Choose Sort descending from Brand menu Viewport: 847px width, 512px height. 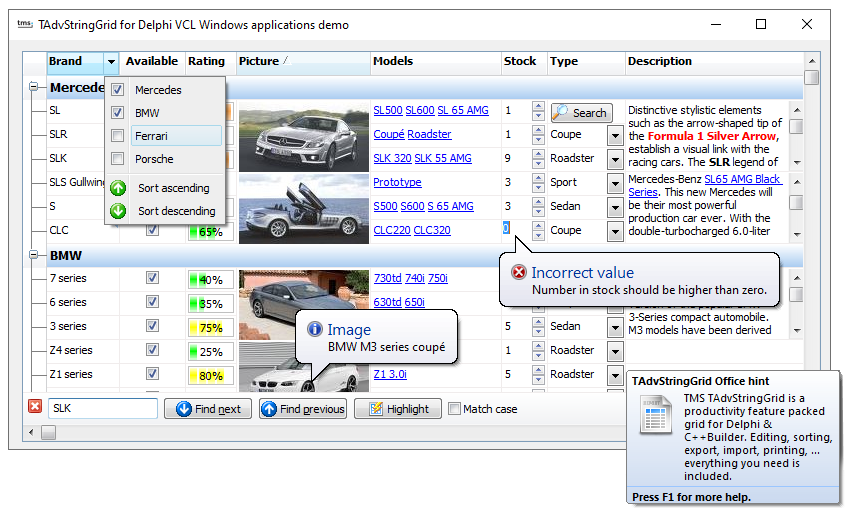[165, 211]
